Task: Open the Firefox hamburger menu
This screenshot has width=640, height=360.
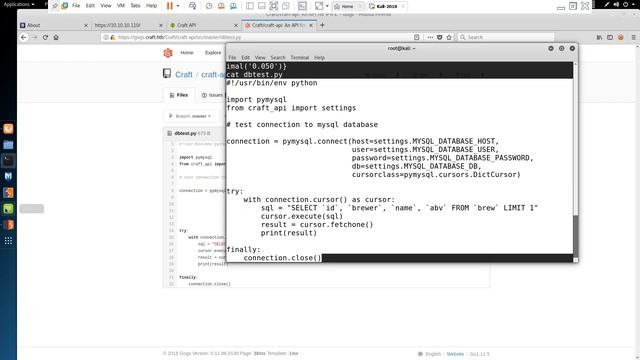Action: 633,37
